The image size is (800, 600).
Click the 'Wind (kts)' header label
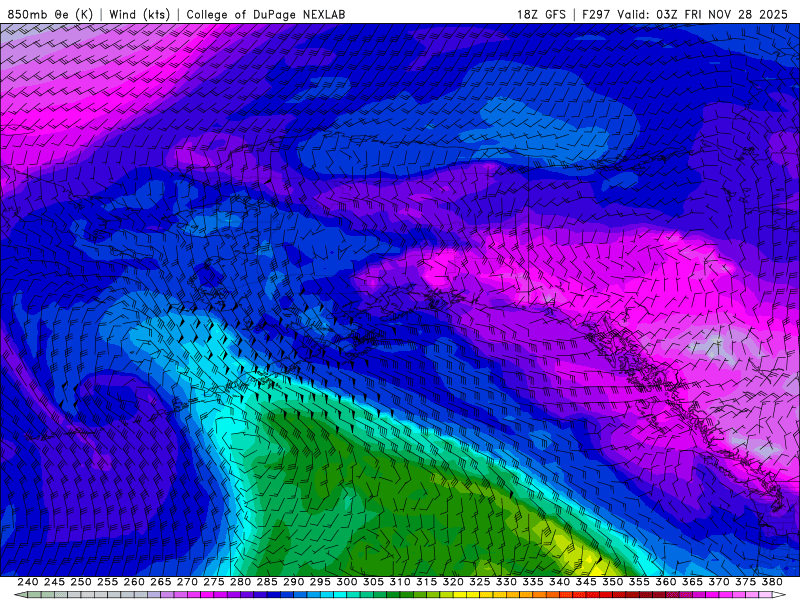point(139,14)
